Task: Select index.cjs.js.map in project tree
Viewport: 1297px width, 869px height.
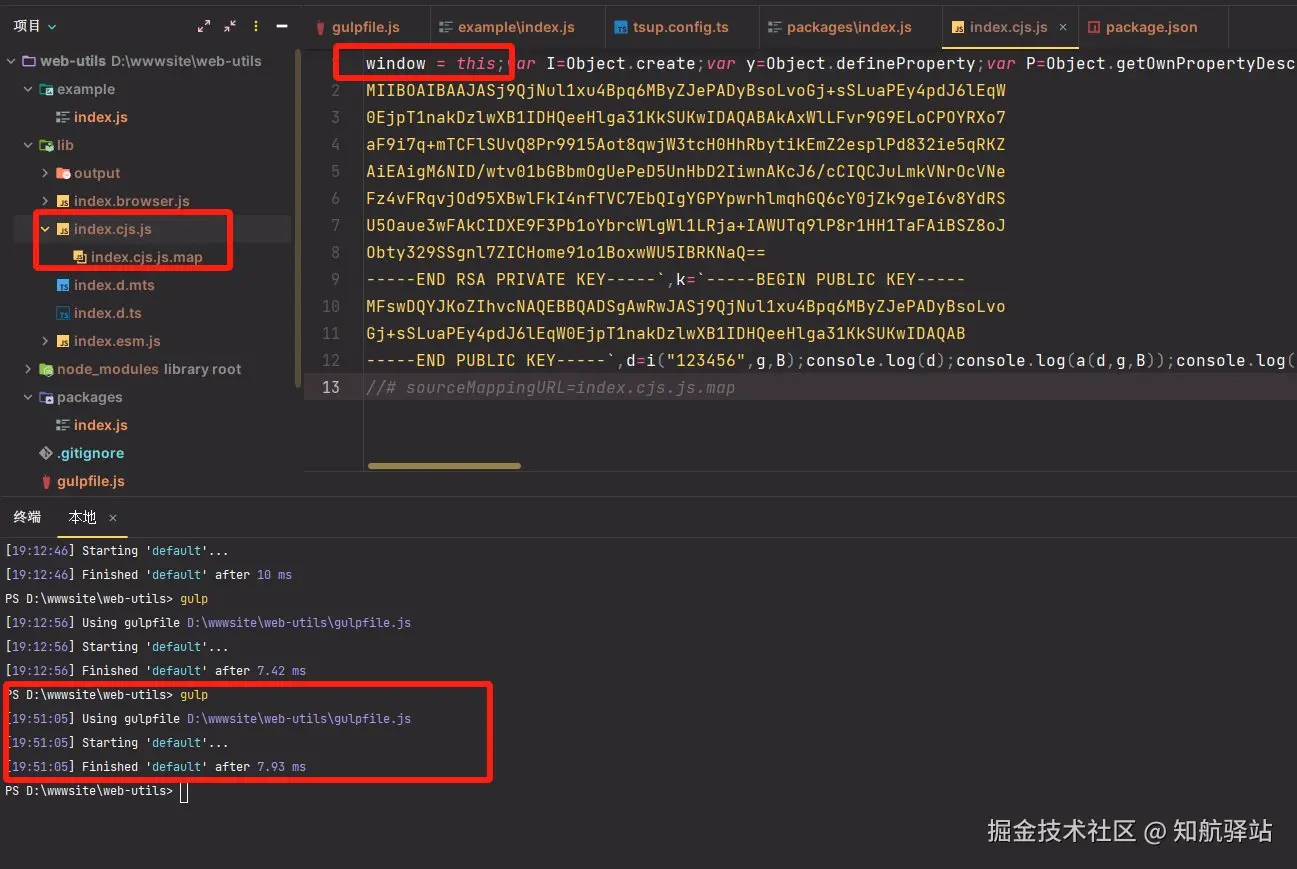Action: (147, 257)
